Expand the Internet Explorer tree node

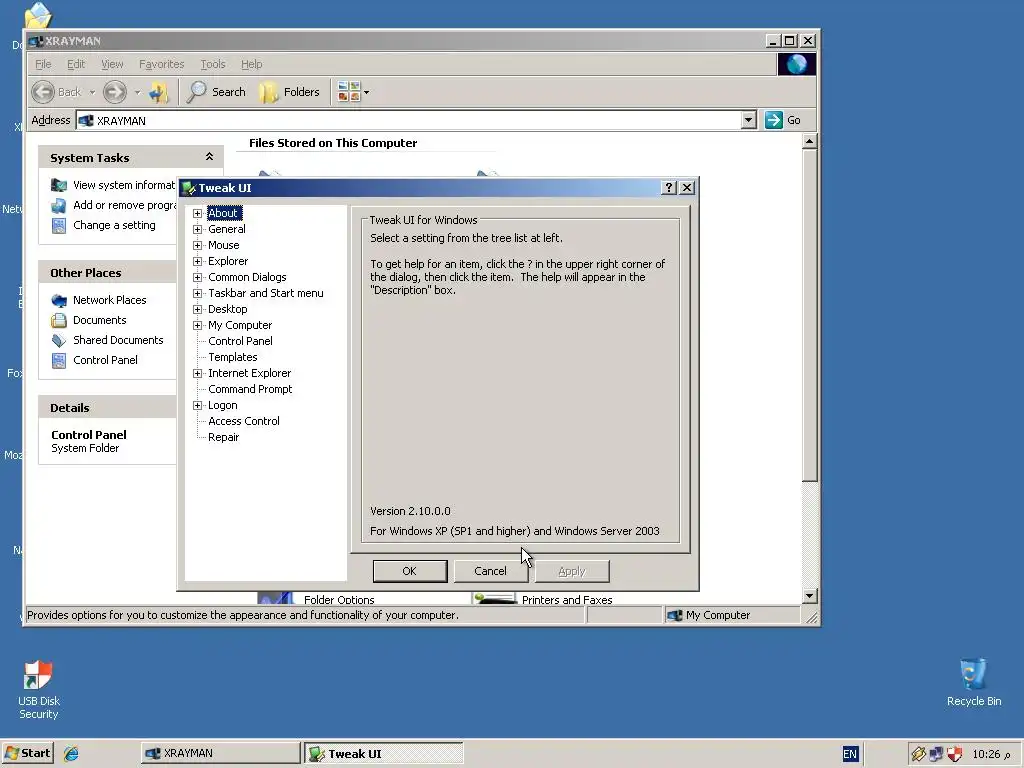tap(197, 374)
